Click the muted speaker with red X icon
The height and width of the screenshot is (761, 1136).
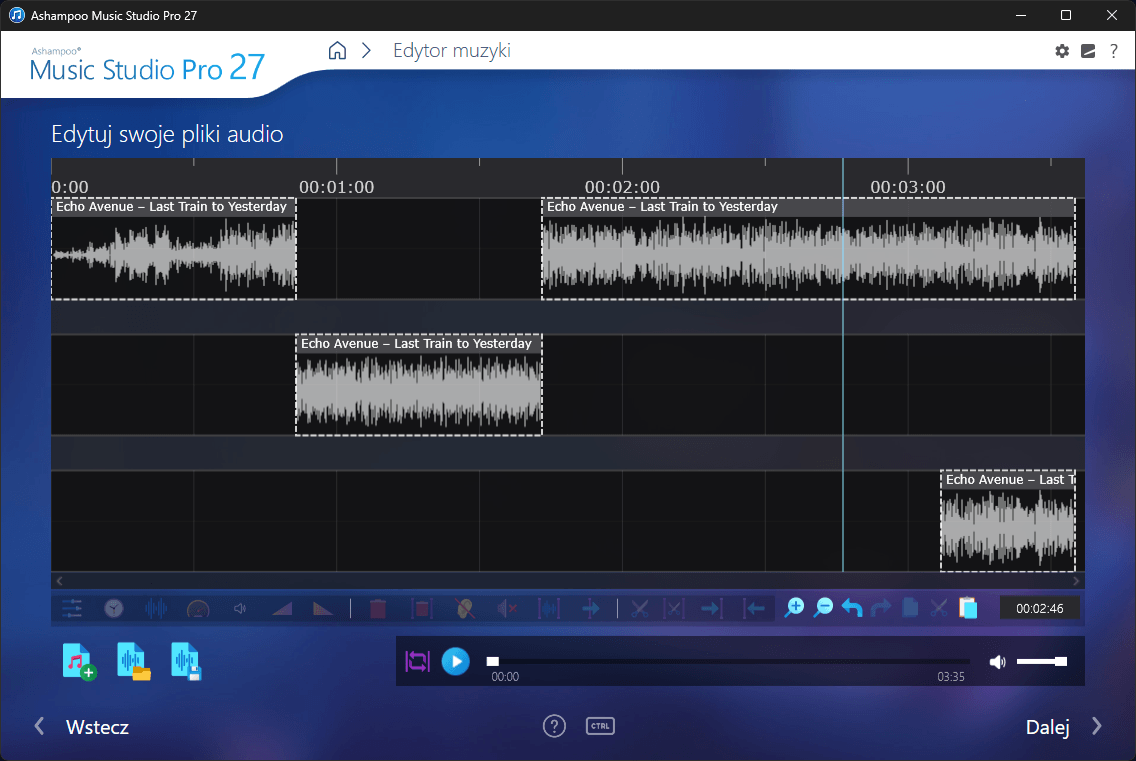coord(506,608)
